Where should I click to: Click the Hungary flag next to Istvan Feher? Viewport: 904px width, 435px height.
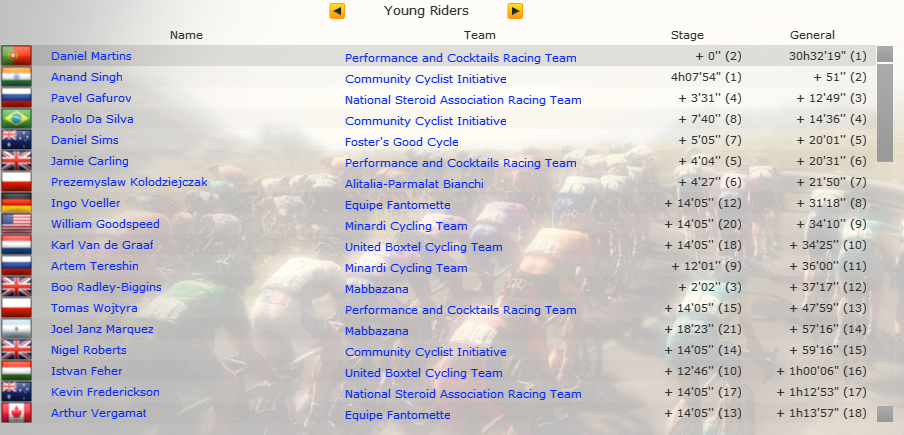point(17,371)
